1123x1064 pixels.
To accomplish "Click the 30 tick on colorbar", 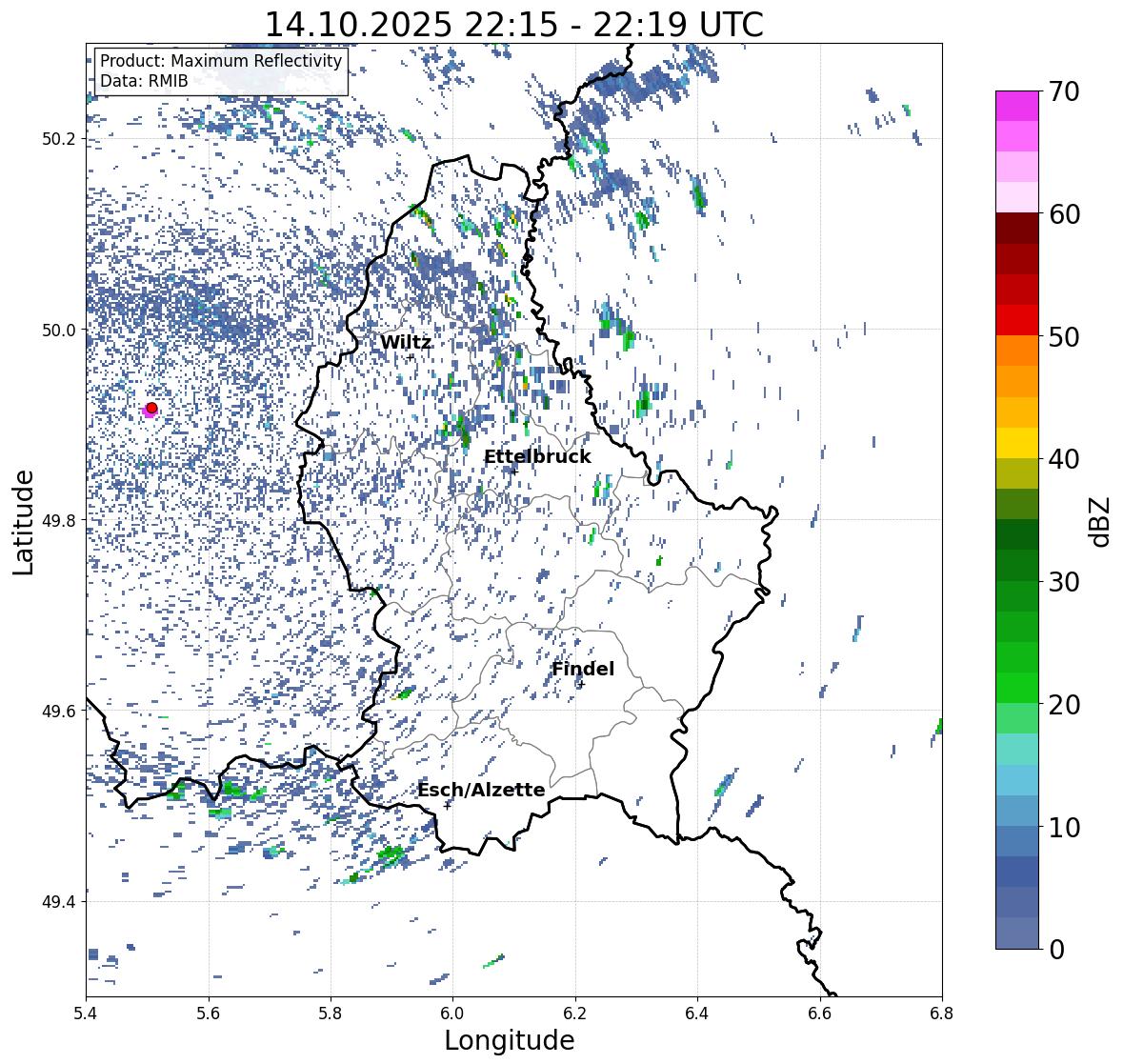I will click(1064, 581).
